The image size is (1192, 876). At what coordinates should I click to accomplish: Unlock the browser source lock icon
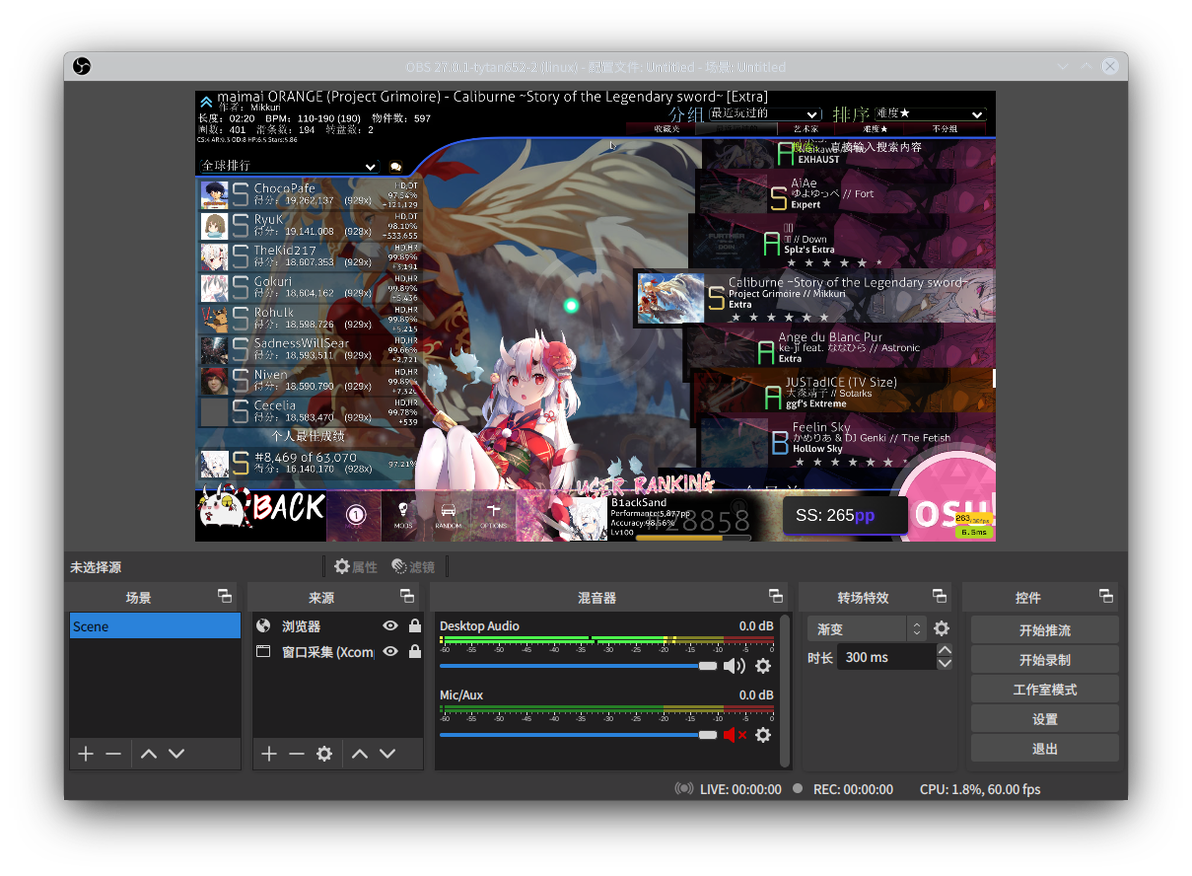[x=415, y=626]
